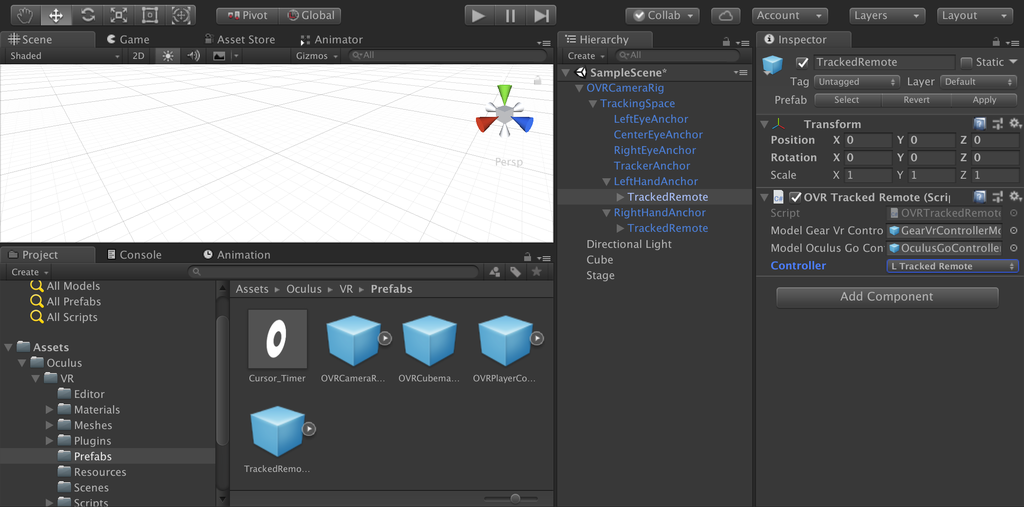Switch to the Animator tab
The height and width of the screenshot is (507, 1024).
coord(331,39)
